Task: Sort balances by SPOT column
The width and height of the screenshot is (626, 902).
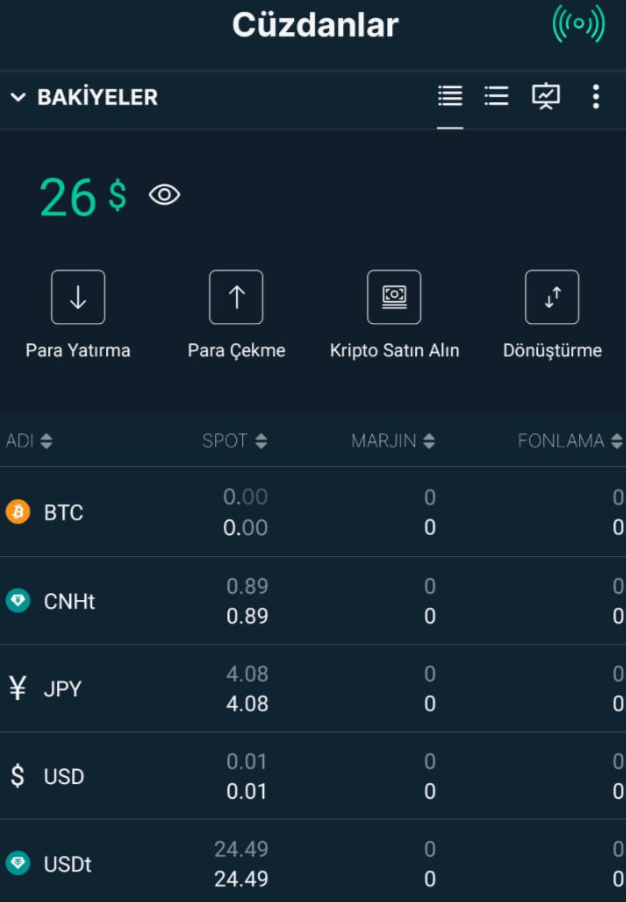Action: tap(235, 441)
